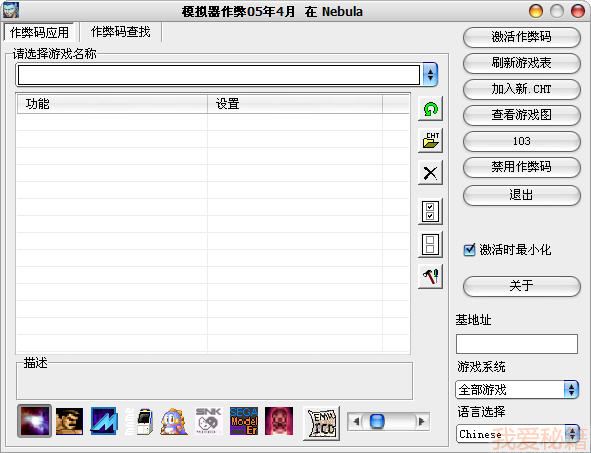Select the SNK emulator icon
Image resolution: width=591 pixels, height=453 pixels.
(x=208, y=421)
